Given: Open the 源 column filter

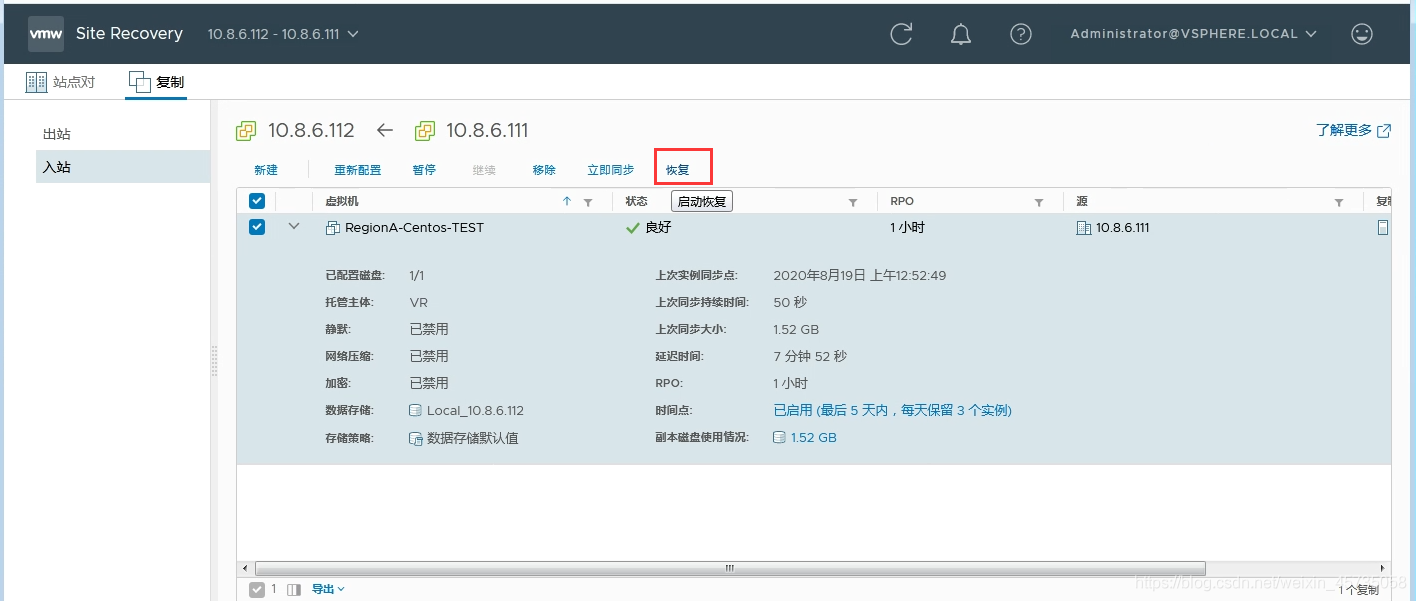Looking at the screenshot, I should 1339,202.
